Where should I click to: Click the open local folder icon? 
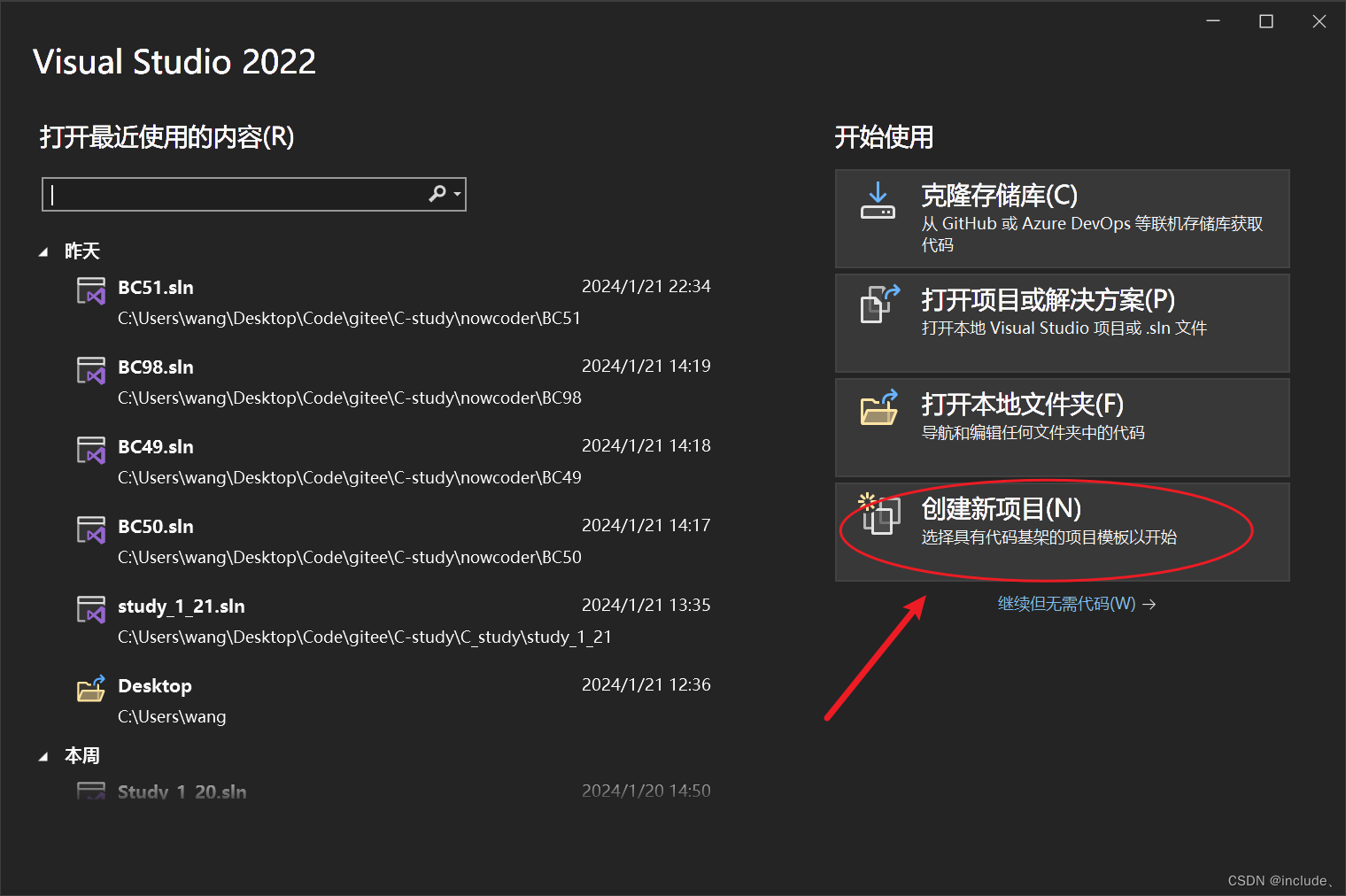click(880, 407)
